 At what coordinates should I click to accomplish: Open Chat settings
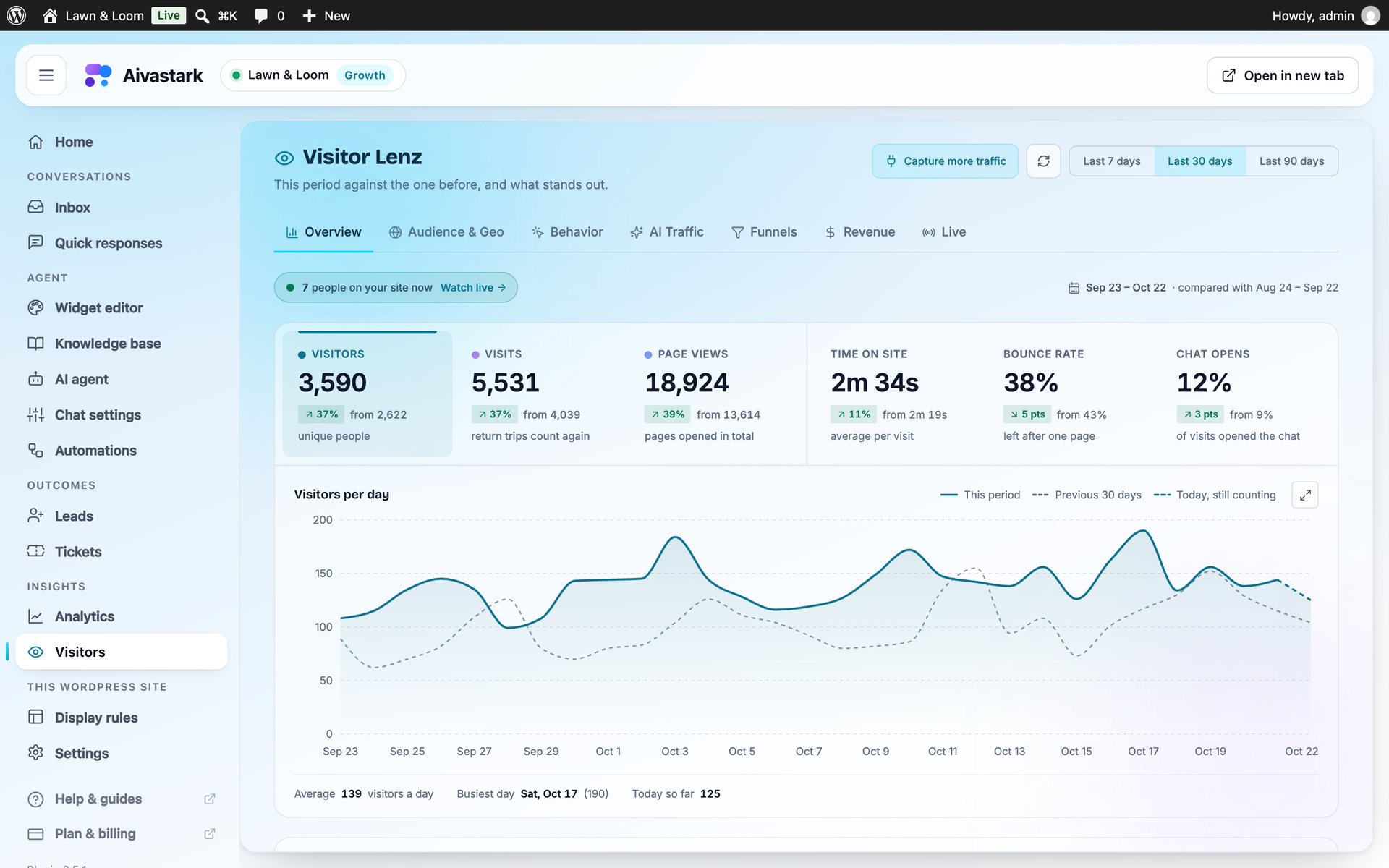122,414
